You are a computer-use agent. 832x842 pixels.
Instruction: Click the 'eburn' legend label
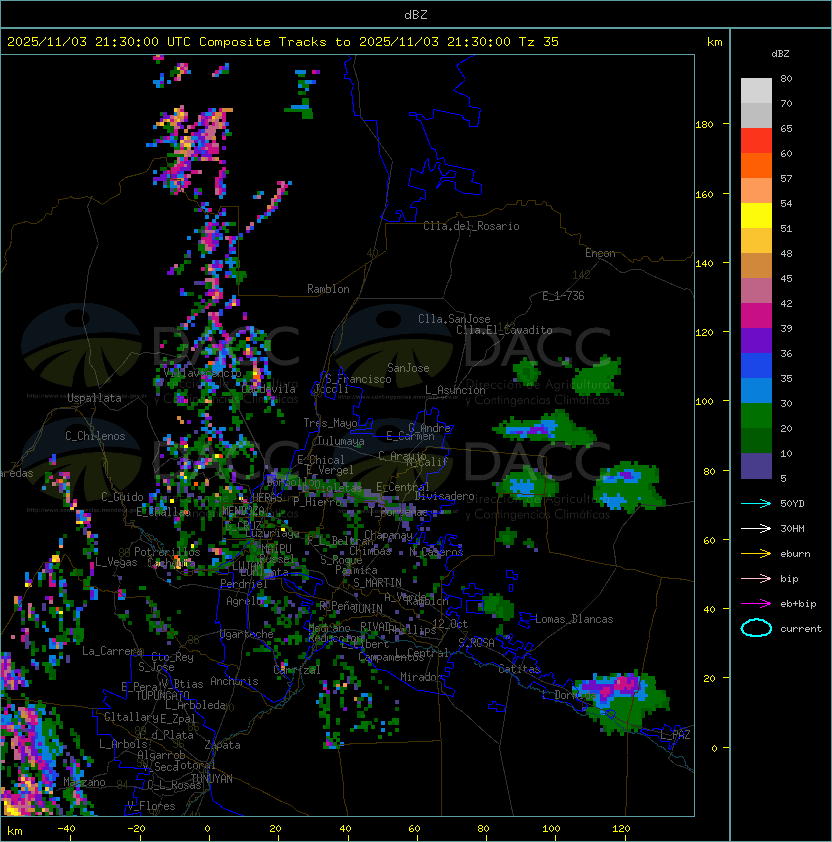[x=795, y=554]
